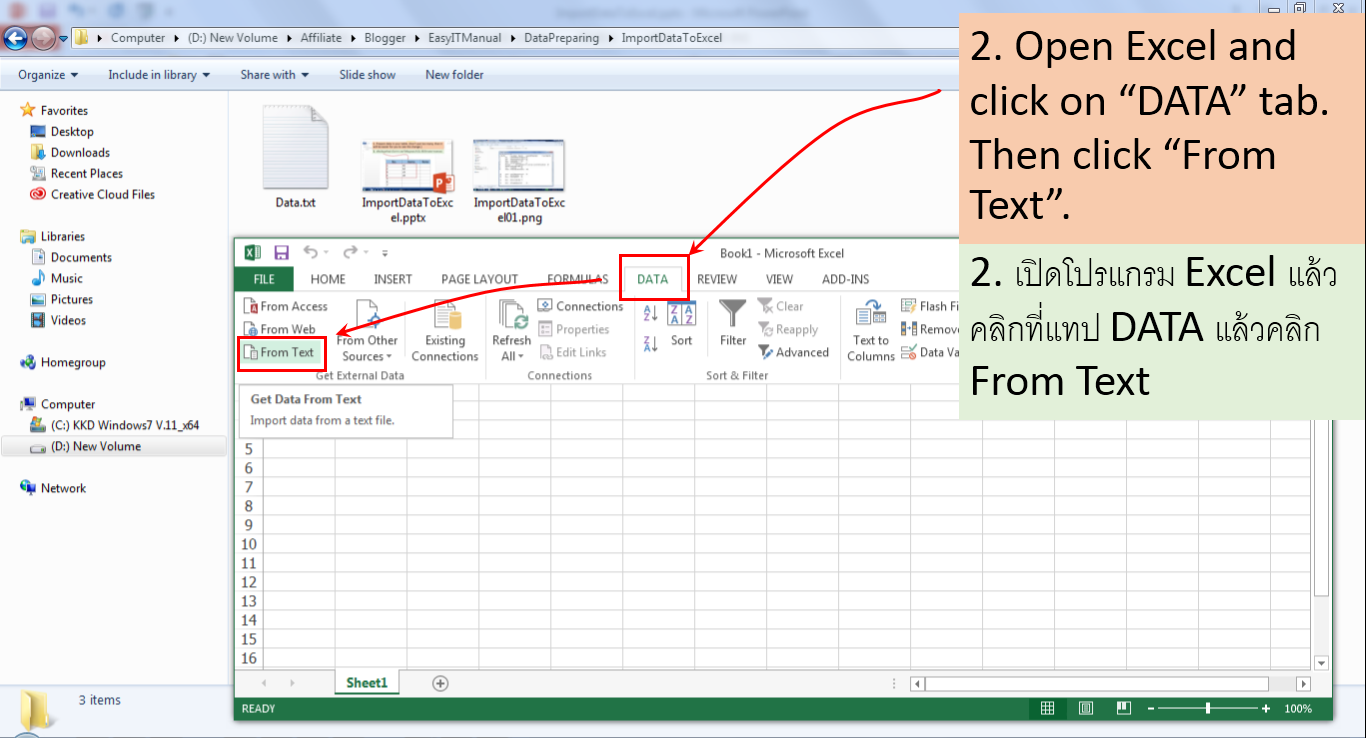Enable Page Break Preview view
This screenshot has height=738, width=1366.
click(x=1123, y=708)
